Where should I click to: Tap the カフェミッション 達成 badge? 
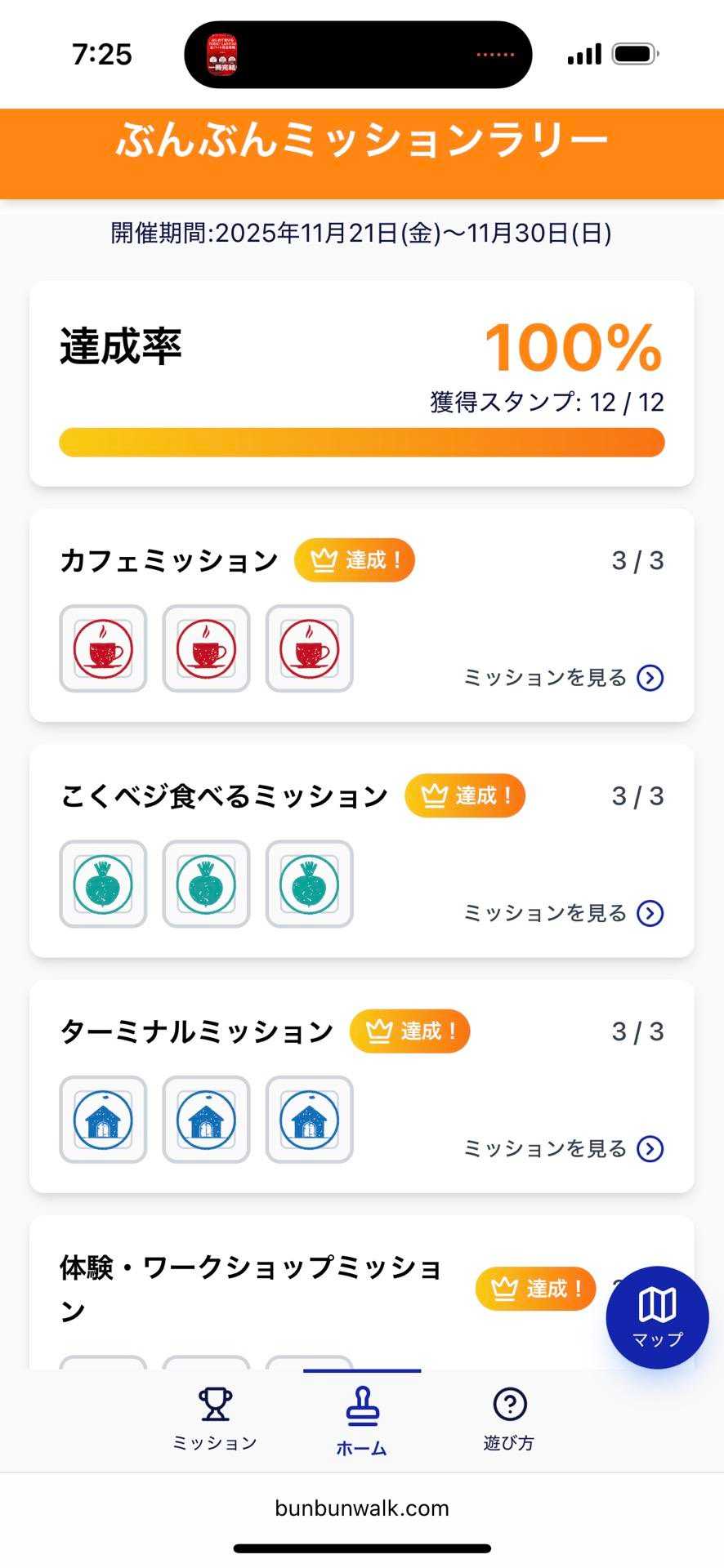pyautogui.click(x=355, y=560)
